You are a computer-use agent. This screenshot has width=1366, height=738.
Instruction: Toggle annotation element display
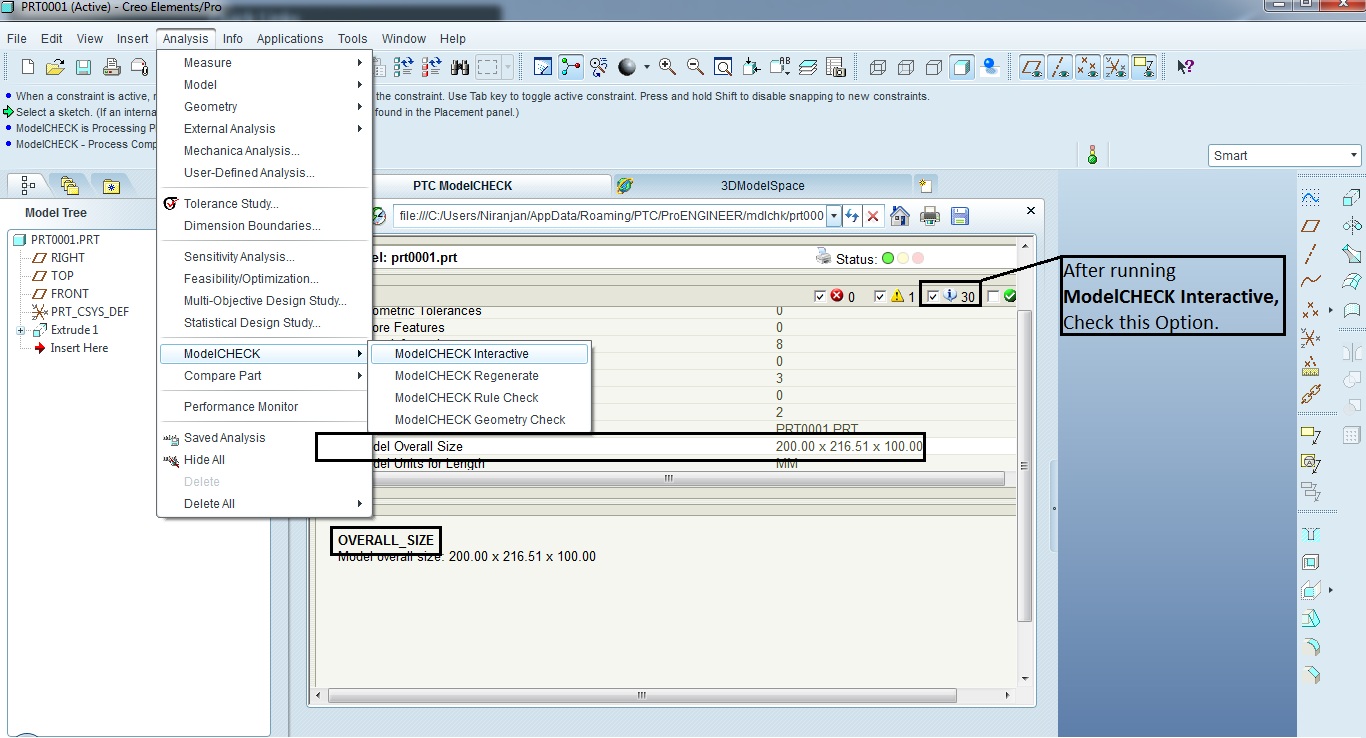click(x=1145, y=67)
